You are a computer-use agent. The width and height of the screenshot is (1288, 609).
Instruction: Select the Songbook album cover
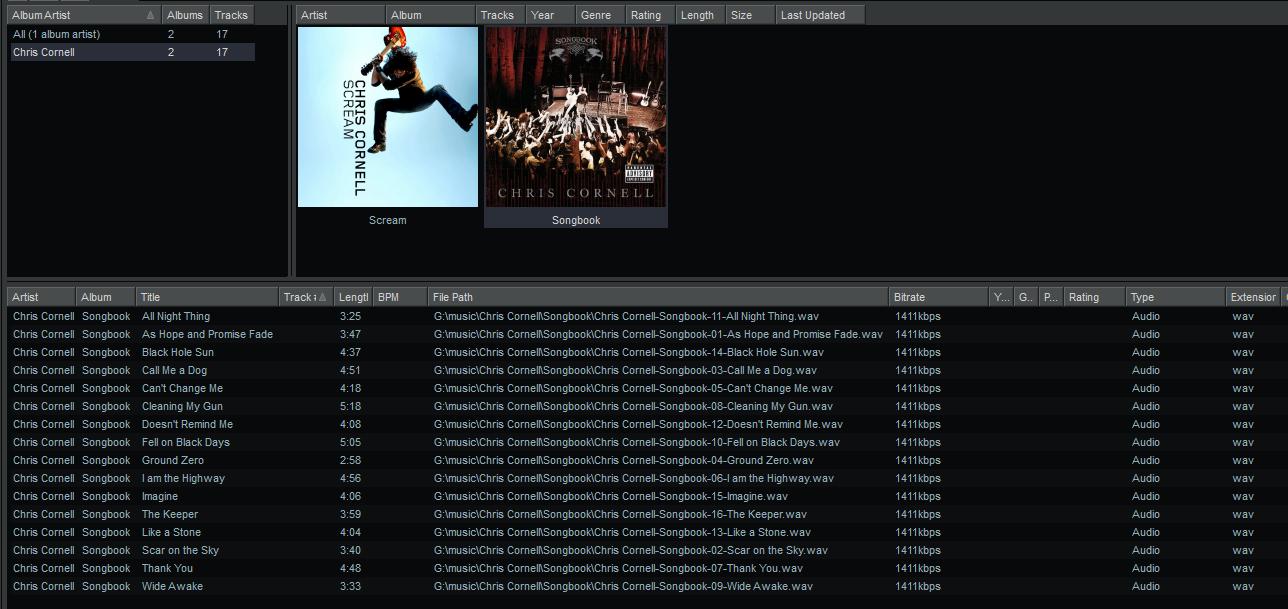[575, 117]
